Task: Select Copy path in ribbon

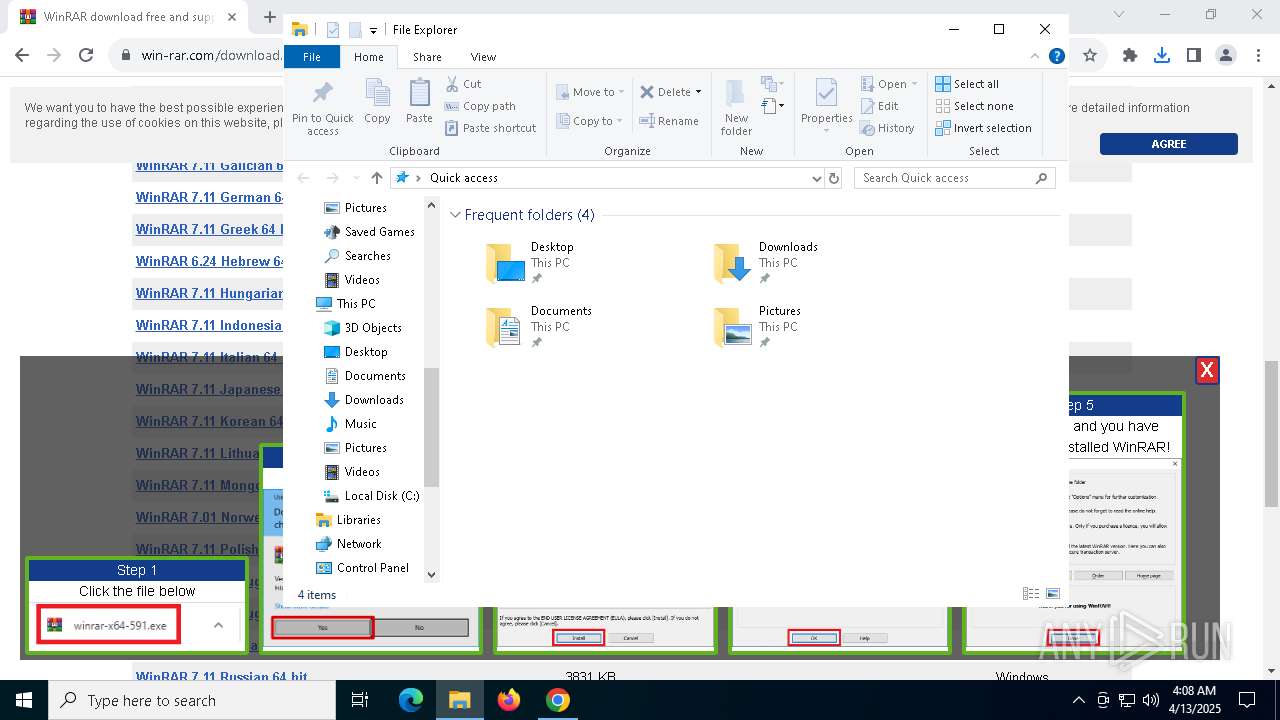Action: [481, 106]
